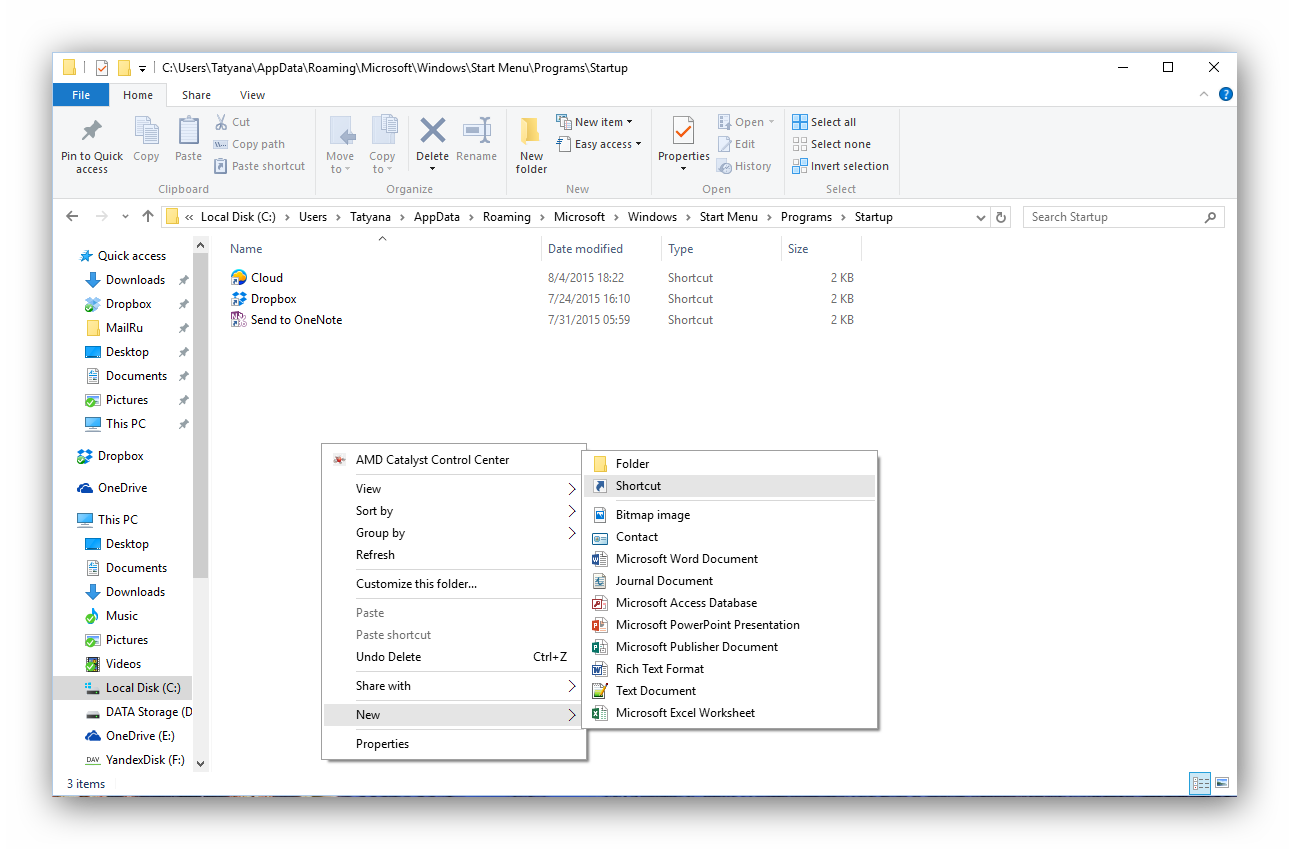This screenshot has width=1289, height=849.
Task: Open Help with the question mark icon
Action: click(x=1226, y=94)
